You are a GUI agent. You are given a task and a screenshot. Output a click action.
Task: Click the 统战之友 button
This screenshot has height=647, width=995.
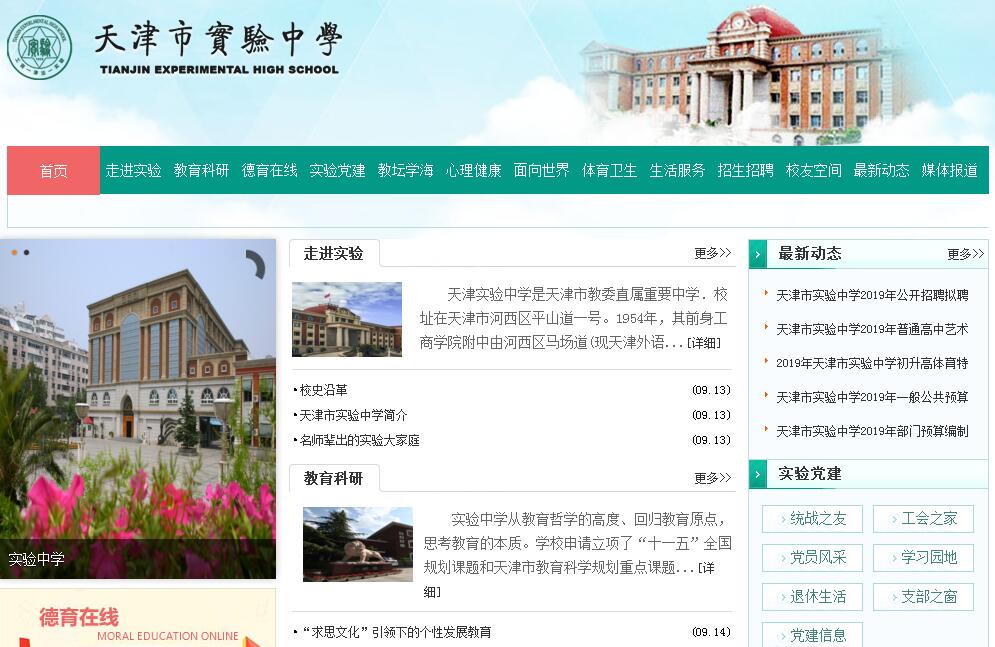[x=812, y=519]
